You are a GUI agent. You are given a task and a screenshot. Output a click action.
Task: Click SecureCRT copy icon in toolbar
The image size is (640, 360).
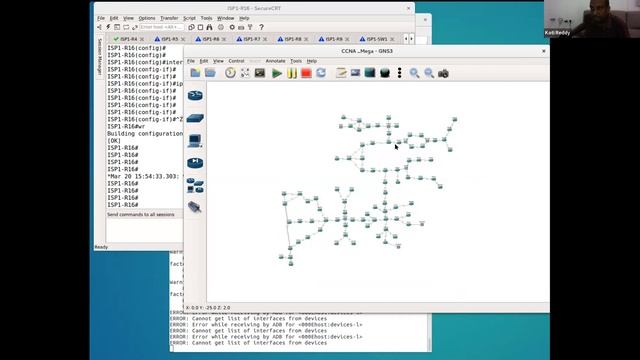click(191, 27)
